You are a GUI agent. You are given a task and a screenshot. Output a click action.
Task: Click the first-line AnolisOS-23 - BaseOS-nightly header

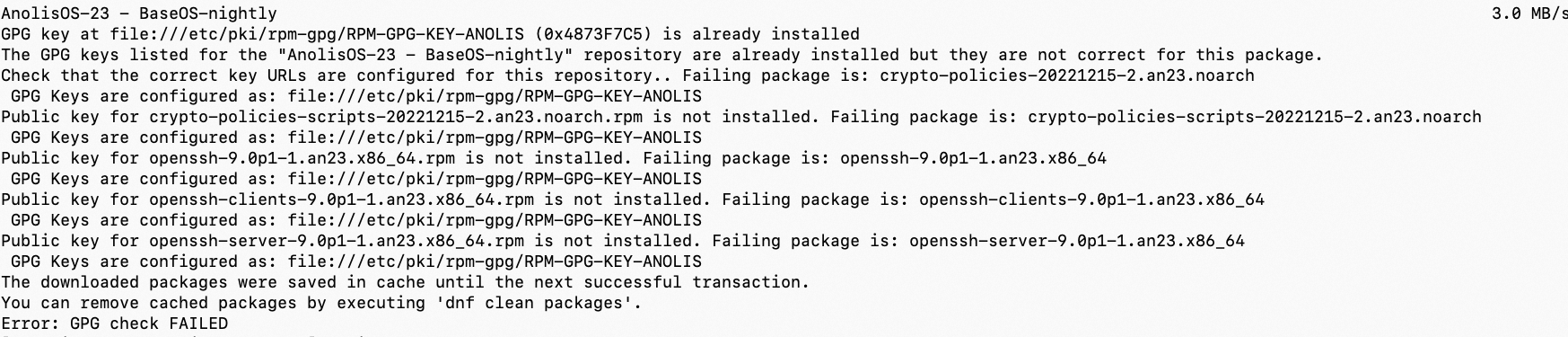(x=139, y=13)
